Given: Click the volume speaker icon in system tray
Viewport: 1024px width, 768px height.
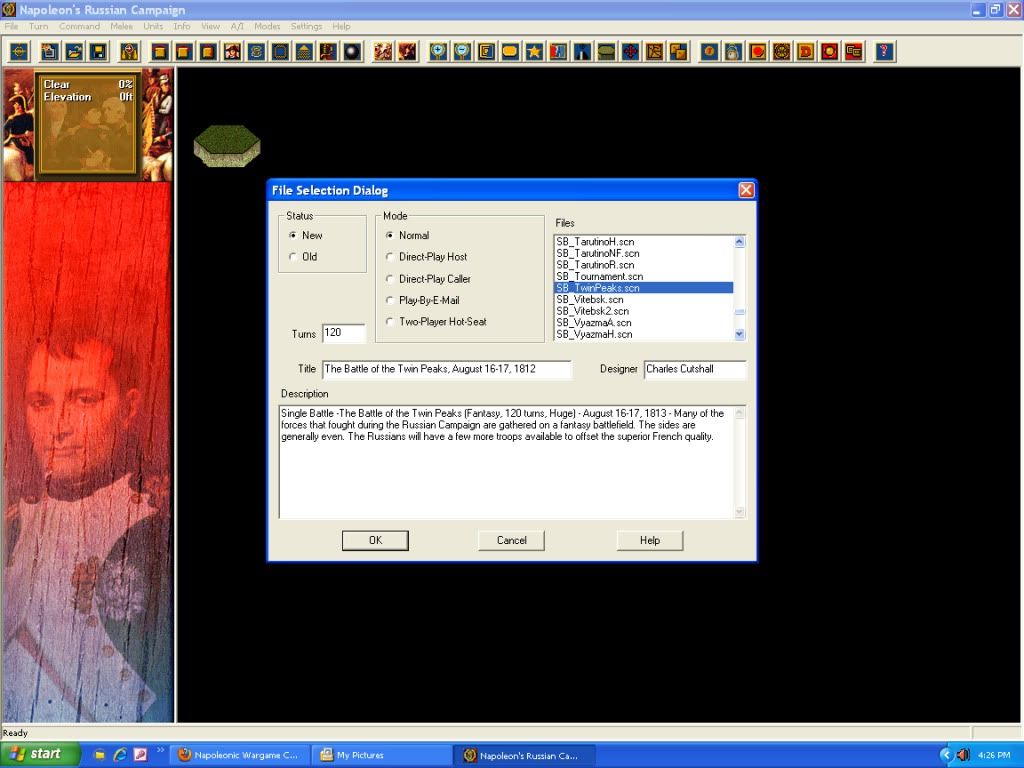Looking at the screenshot, I should [963, 755].
